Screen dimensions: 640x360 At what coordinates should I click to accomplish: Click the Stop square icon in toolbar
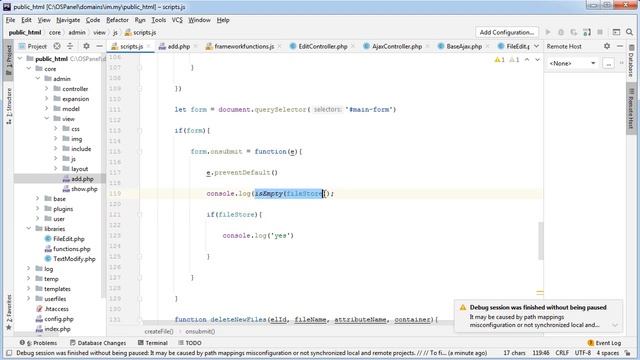point(600,32)
